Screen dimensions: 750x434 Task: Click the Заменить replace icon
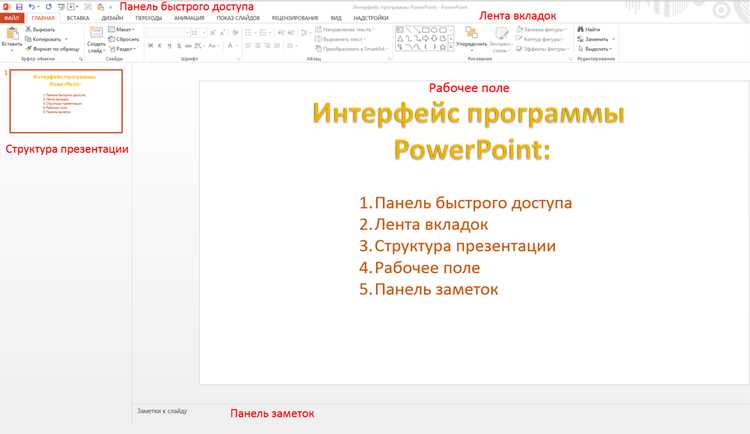coord(581,39)
